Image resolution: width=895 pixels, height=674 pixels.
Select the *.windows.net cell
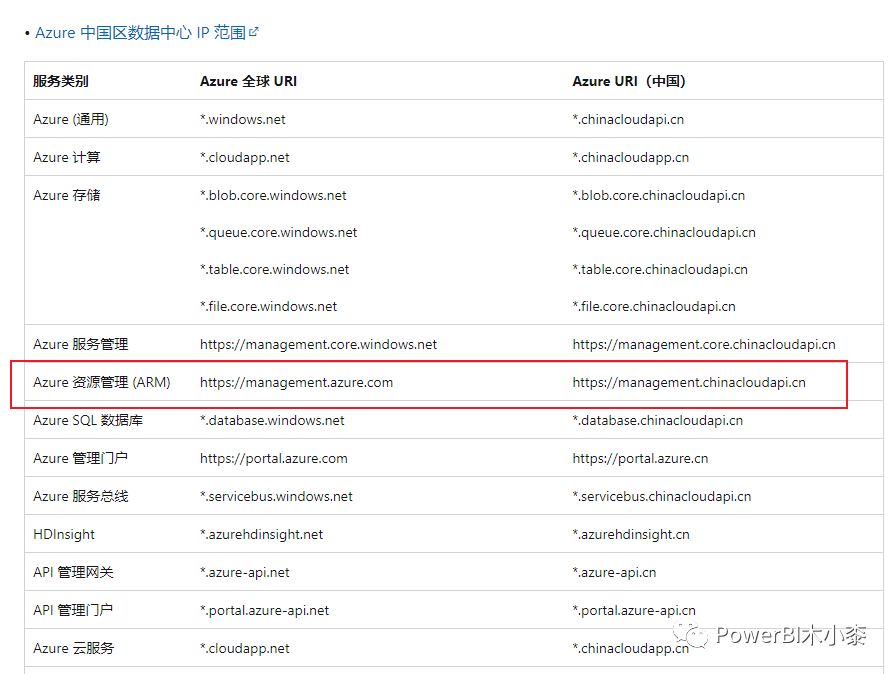click(x=243, y=119)
